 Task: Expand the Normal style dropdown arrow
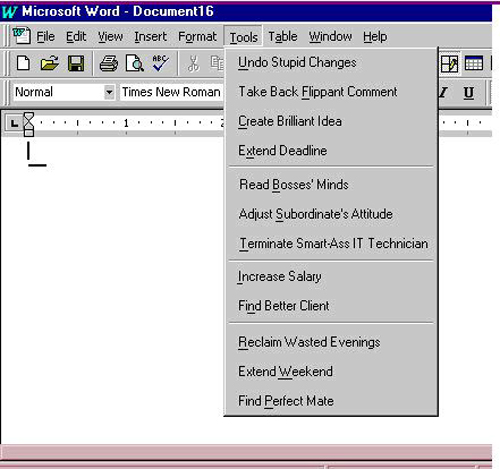[109, 92]
